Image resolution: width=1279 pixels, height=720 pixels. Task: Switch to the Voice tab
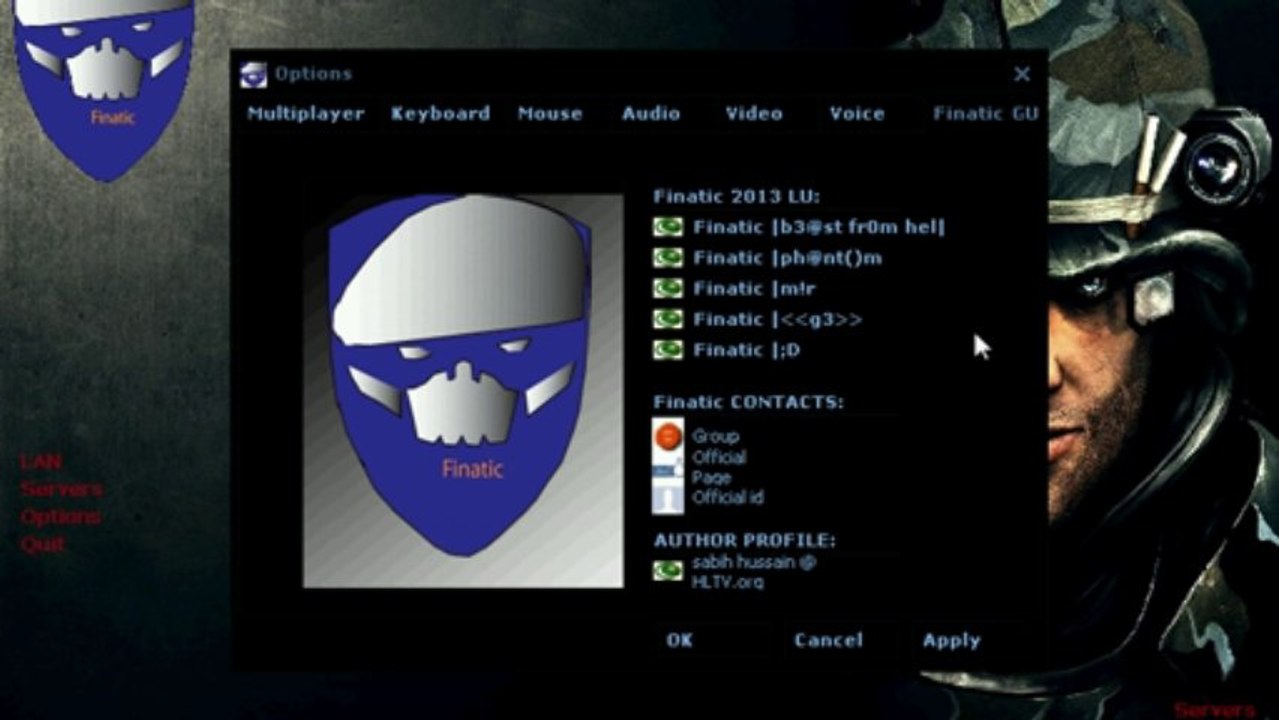(x=857, y=113)
